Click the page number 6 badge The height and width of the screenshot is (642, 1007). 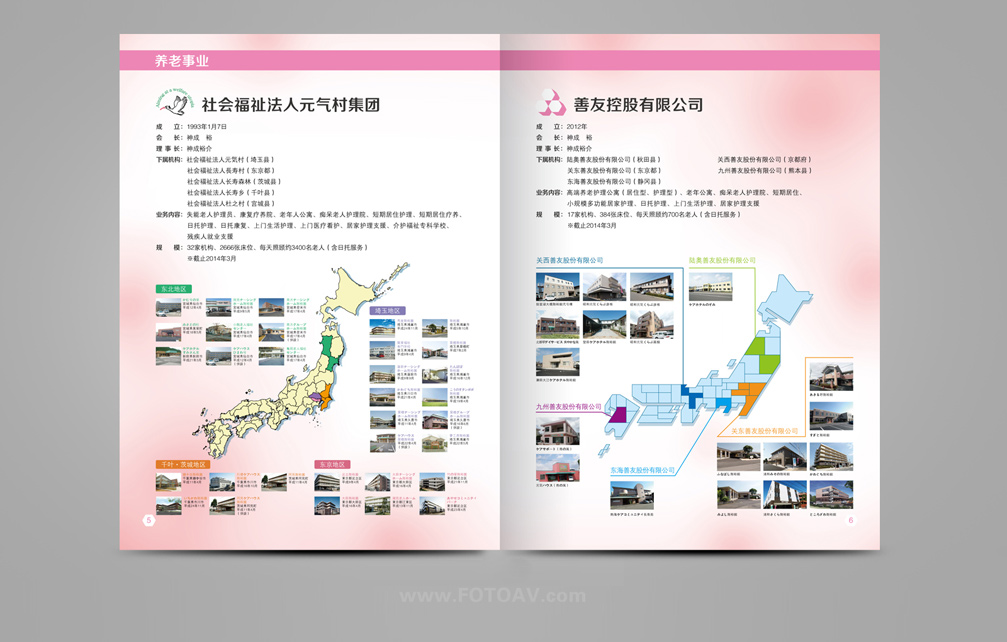pyautogui.click(x=851, y=520)
